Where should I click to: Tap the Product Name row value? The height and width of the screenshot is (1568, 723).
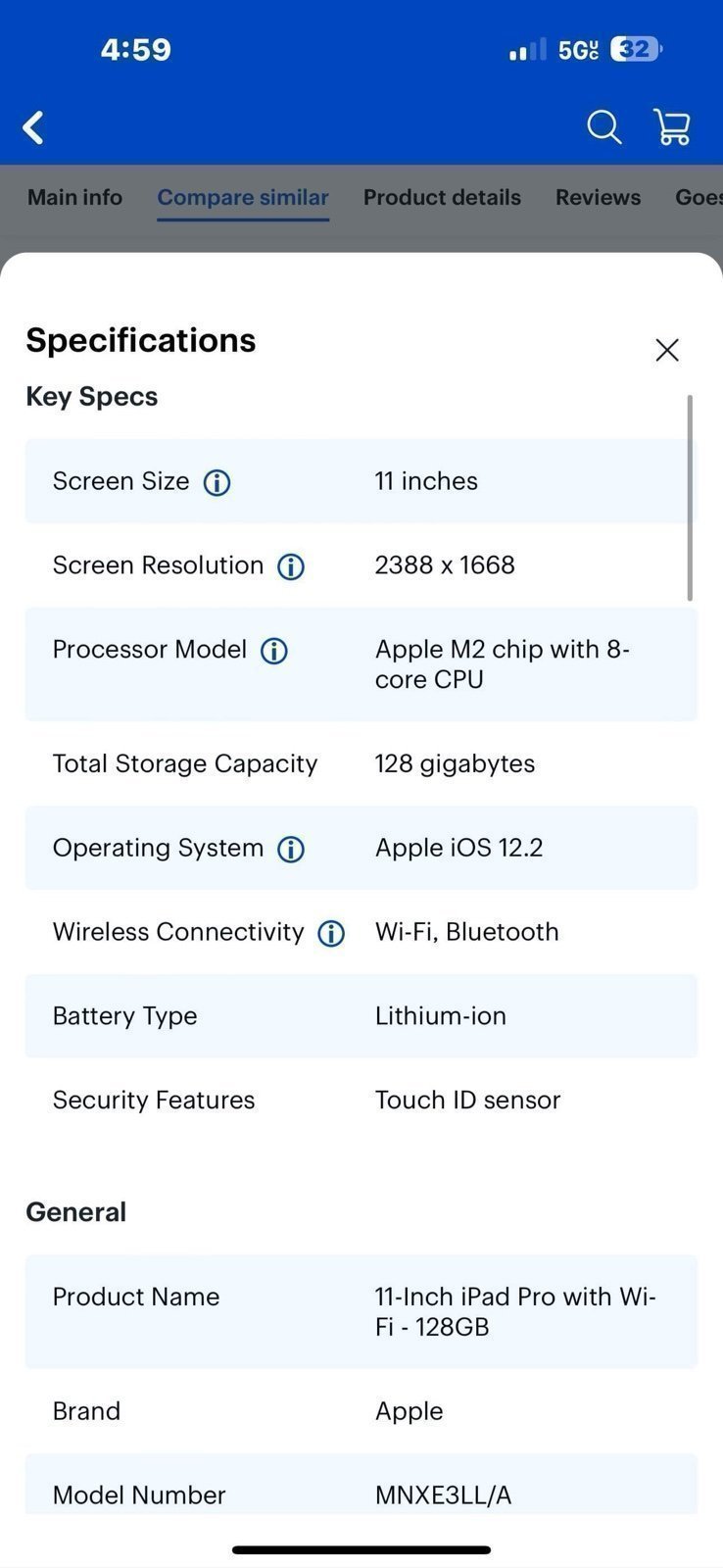[x=515, y=1311]
